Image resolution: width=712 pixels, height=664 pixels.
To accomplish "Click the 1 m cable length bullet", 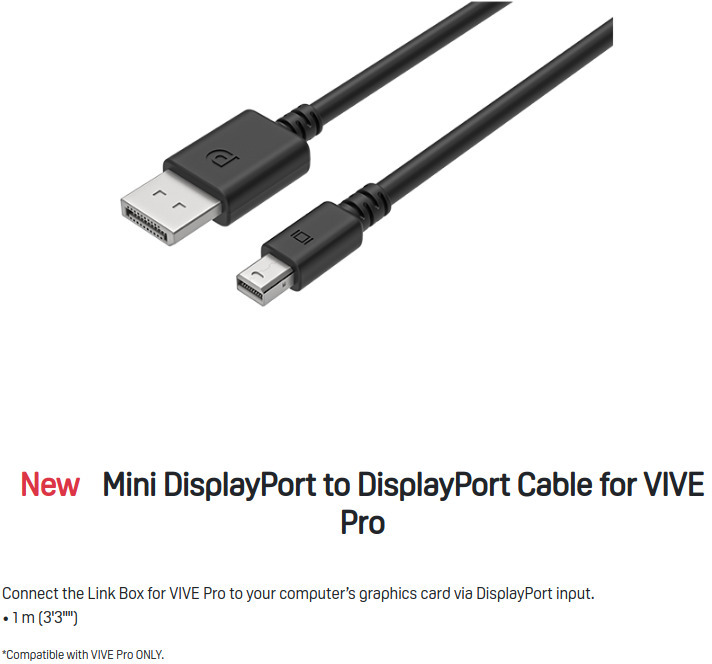I will [40, 618].
